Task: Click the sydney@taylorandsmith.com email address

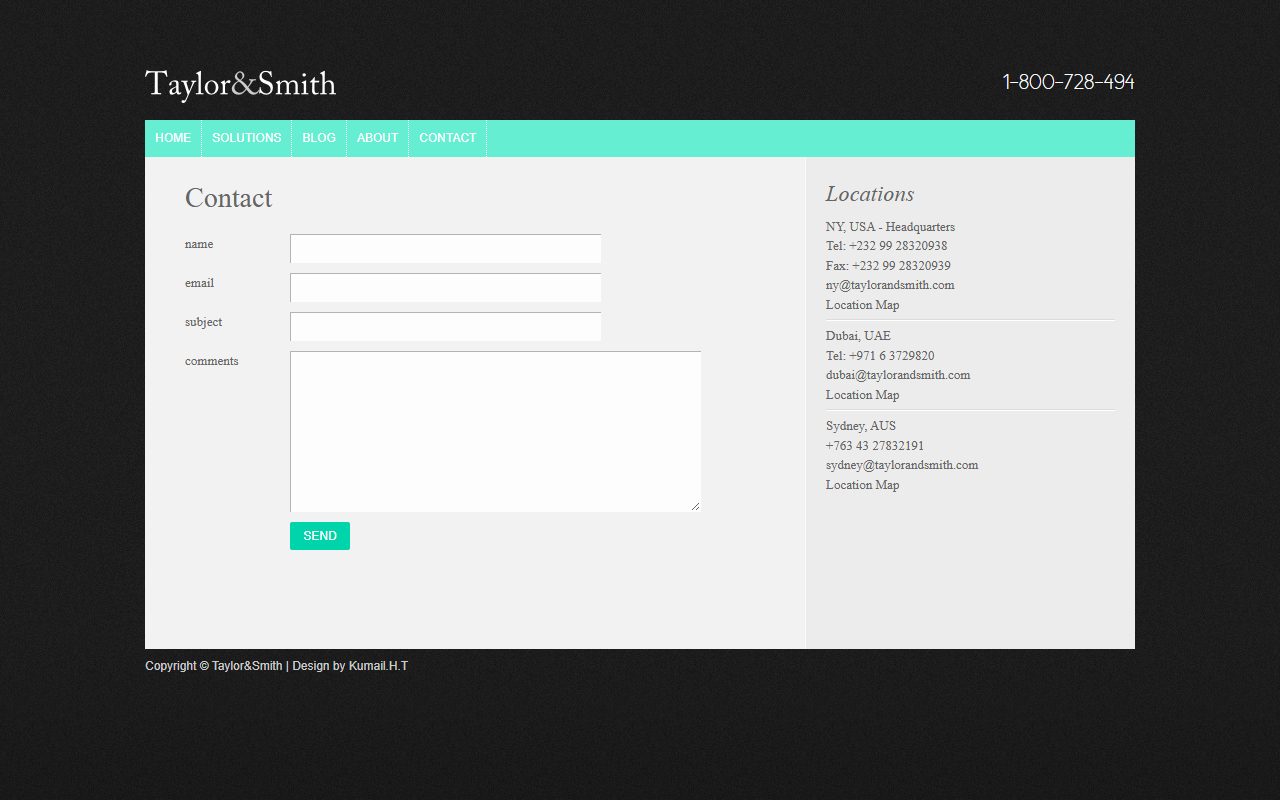Action: click(902, 465)
